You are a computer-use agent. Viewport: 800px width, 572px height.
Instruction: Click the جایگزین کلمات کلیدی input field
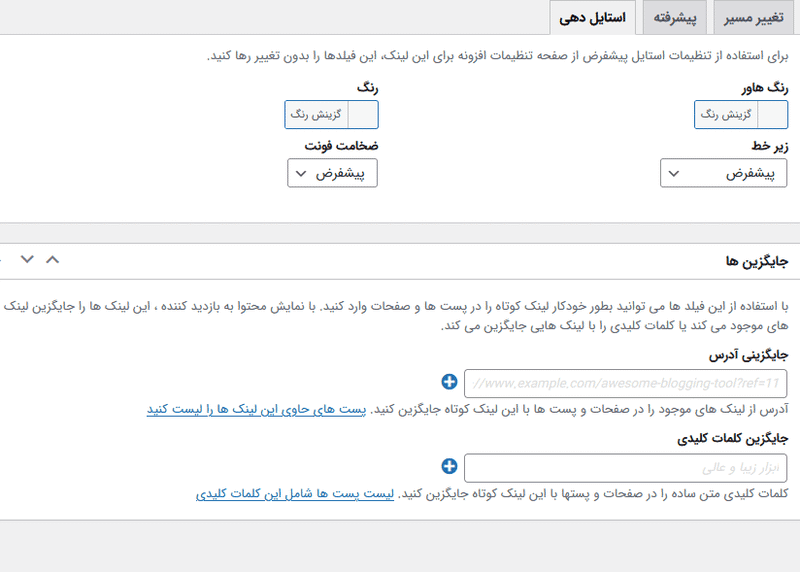626,468
